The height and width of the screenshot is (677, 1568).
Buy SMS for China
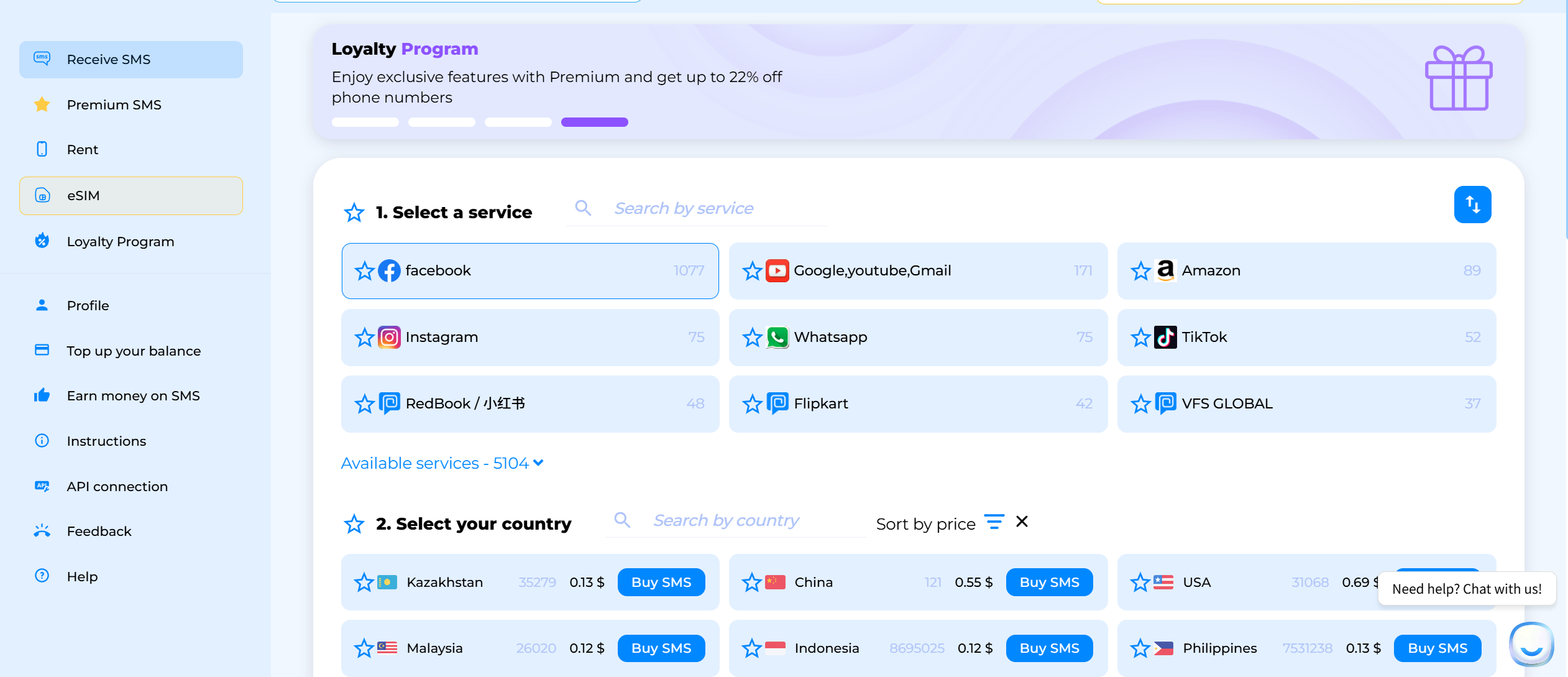pos(1049,583)
